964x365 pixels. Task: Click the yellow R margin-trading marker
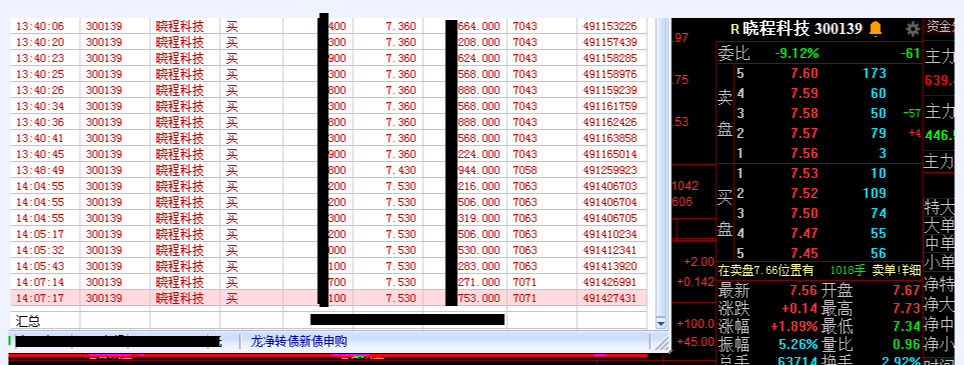[734, 29]
